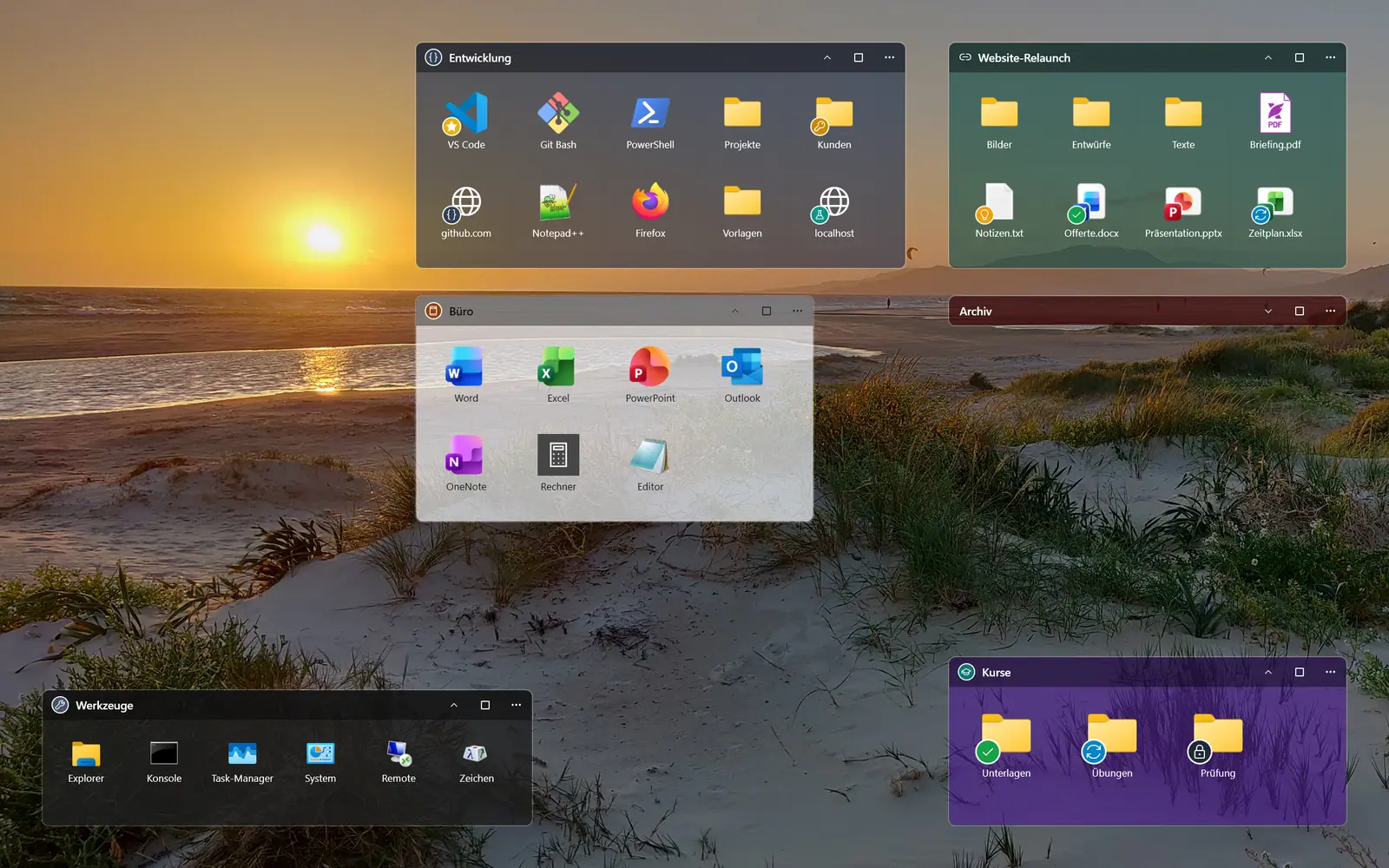The image size is (1389, 868).
Task: Click the Entwicklung fence title icon
Action: (x=433, y=57)
